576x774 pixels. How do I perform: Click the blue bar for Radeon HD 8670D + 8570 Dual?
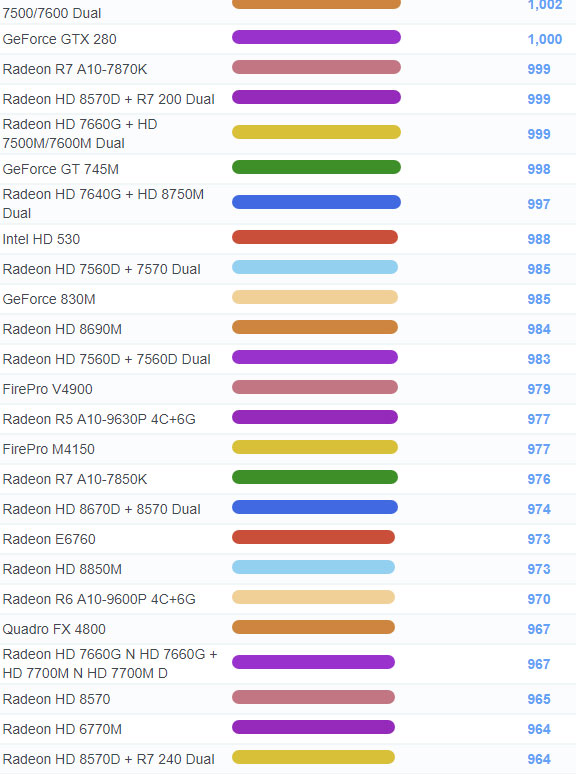(315, 507)
